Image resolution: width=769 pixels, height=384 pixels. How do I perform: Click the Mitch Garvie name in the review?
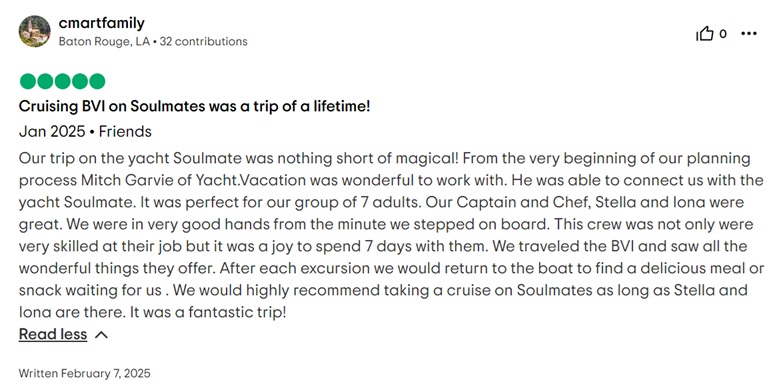click(128, 180)
